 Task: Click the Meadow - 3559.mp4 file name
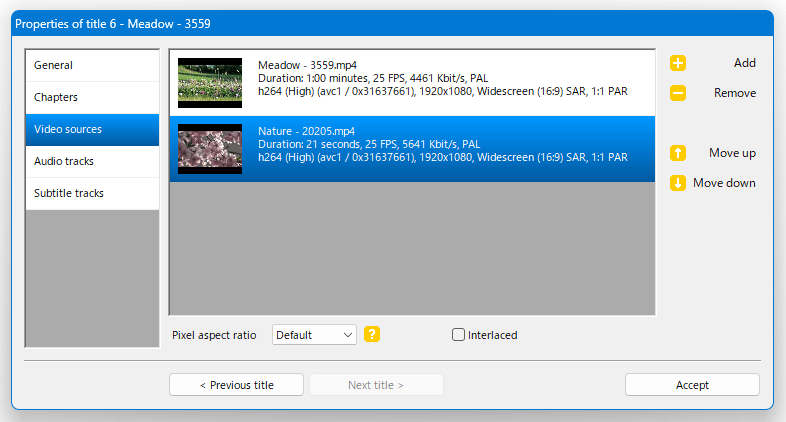(307, 65)
